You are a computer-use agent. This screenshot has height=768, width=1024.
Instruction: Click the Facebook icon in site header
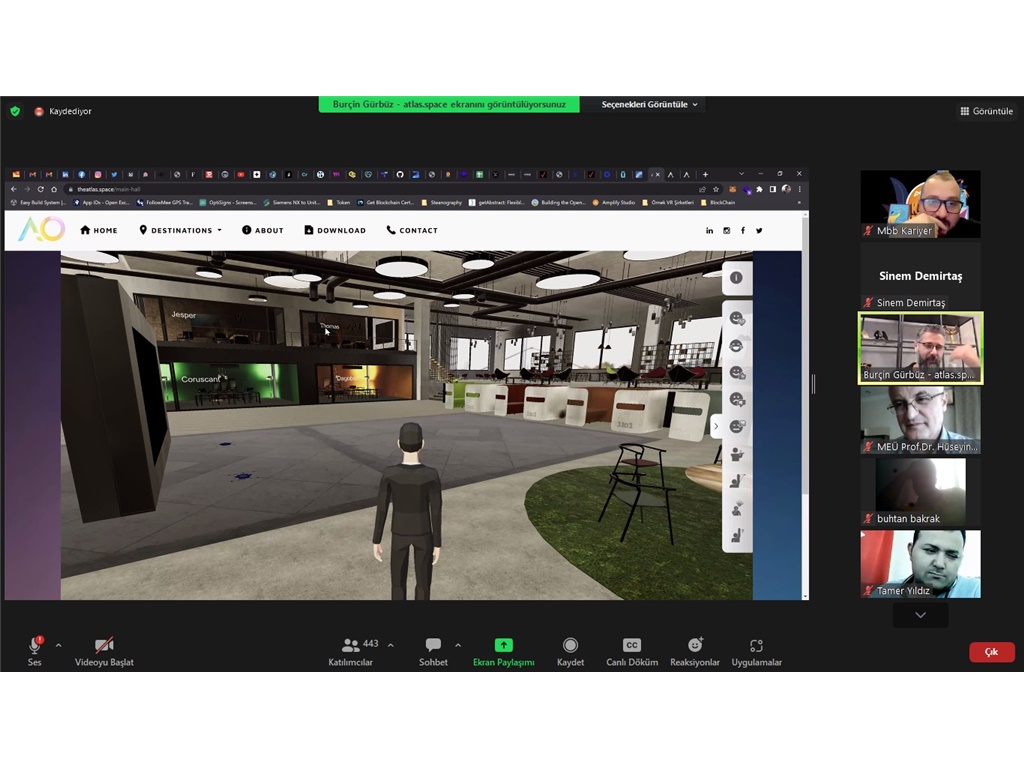[x=743, y=231]
